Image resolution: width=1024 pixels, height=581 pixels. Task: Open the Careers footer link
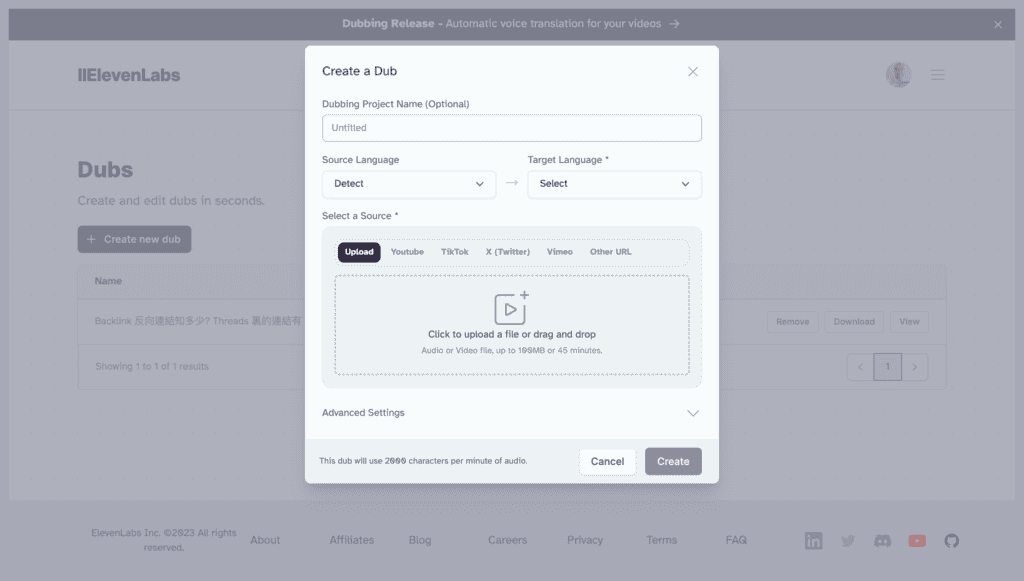pyautogui.click(x=507, y=541)
